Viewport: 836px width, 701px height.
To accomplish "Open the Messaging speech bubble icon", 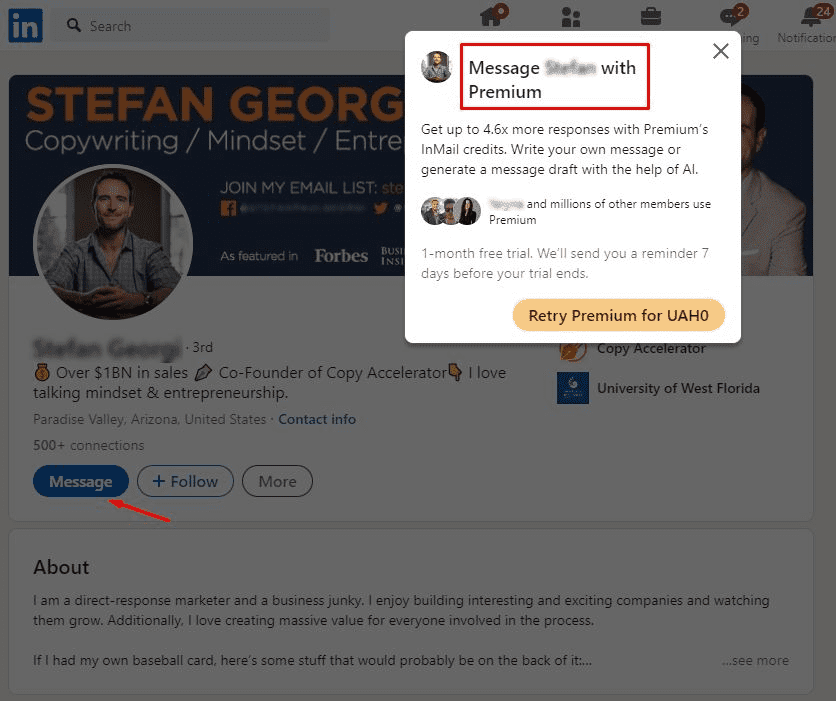I will [731, 17].
